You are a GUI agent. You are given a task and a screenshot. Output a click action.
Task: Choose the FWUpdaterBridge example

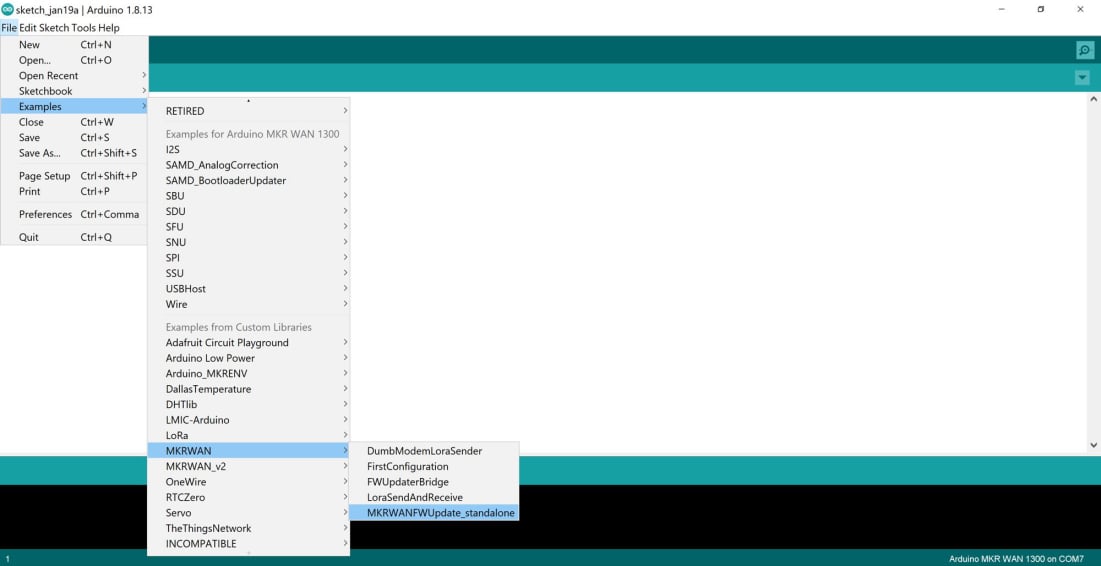(x=407, y=482)
